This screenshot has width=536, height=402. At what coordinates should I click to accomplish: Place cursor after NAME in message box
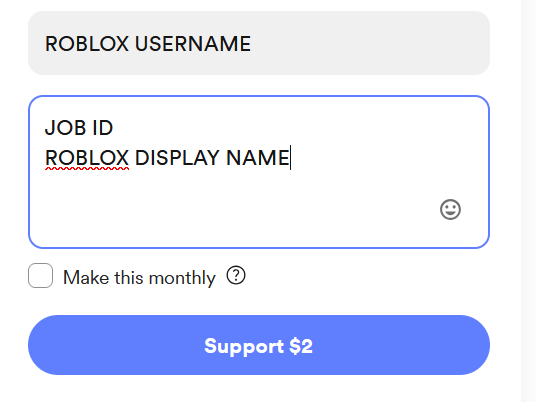291,158
